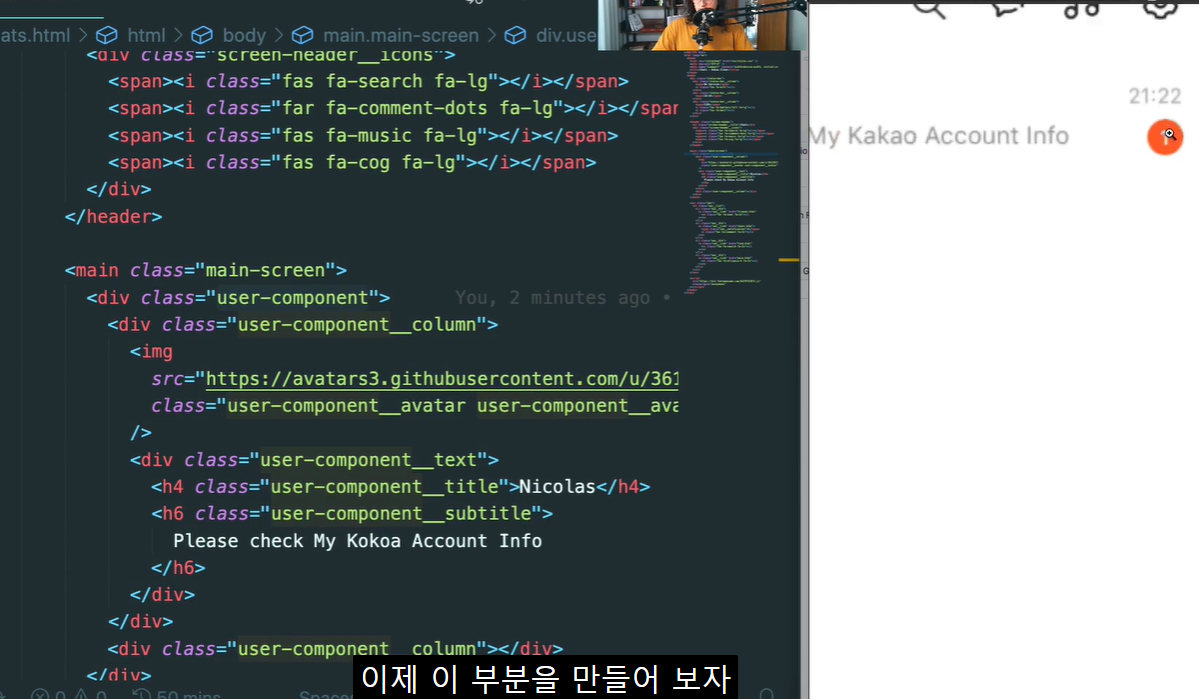This screenshot has width=1199, height=699.
Task: Click the comment bubble icon in preview
Action: [x=1006, y=9]
